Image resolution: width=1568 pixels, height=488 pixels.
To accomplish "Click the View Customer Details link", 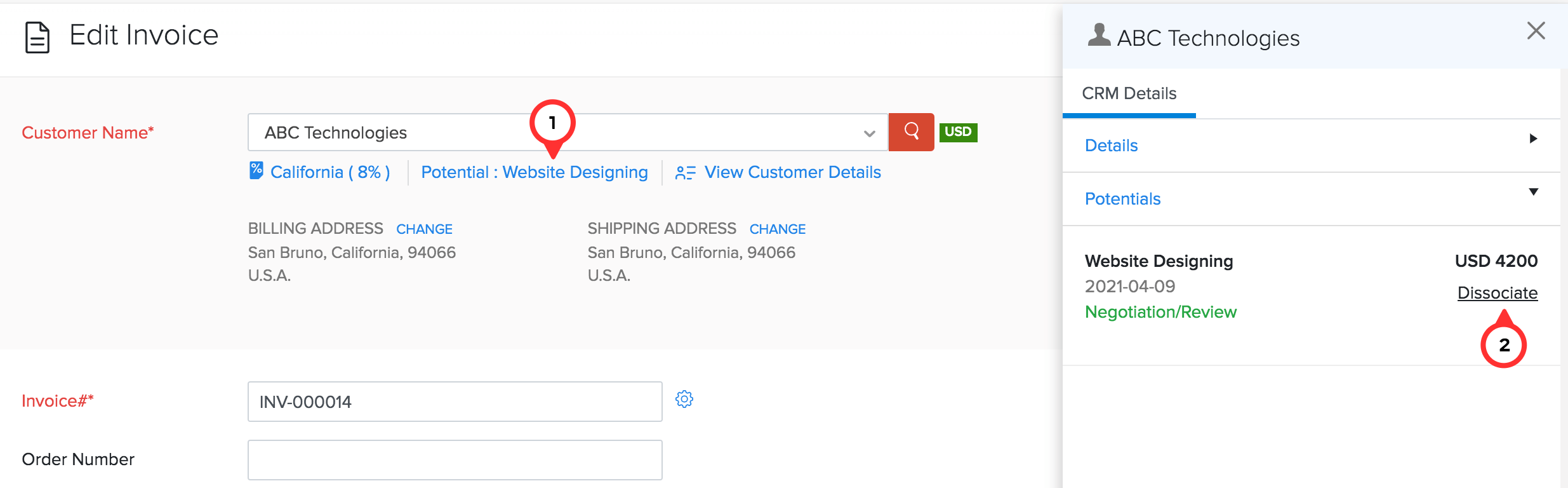I will (792, 172).
